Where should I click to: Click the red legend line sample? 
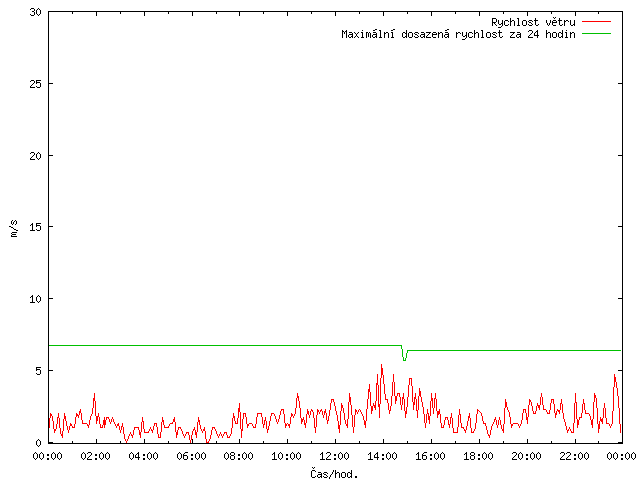coord(596,22)
